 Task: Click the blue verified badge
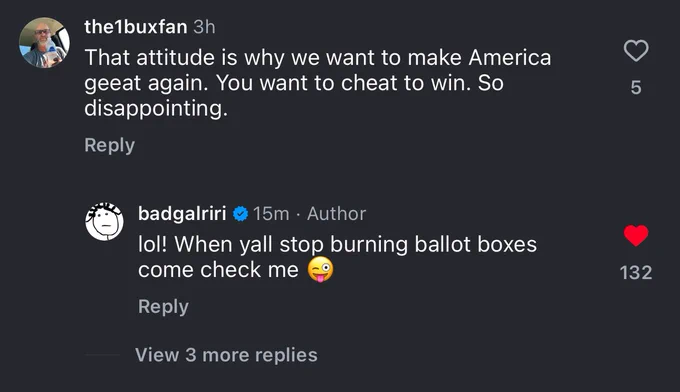(x=240, y=214)
